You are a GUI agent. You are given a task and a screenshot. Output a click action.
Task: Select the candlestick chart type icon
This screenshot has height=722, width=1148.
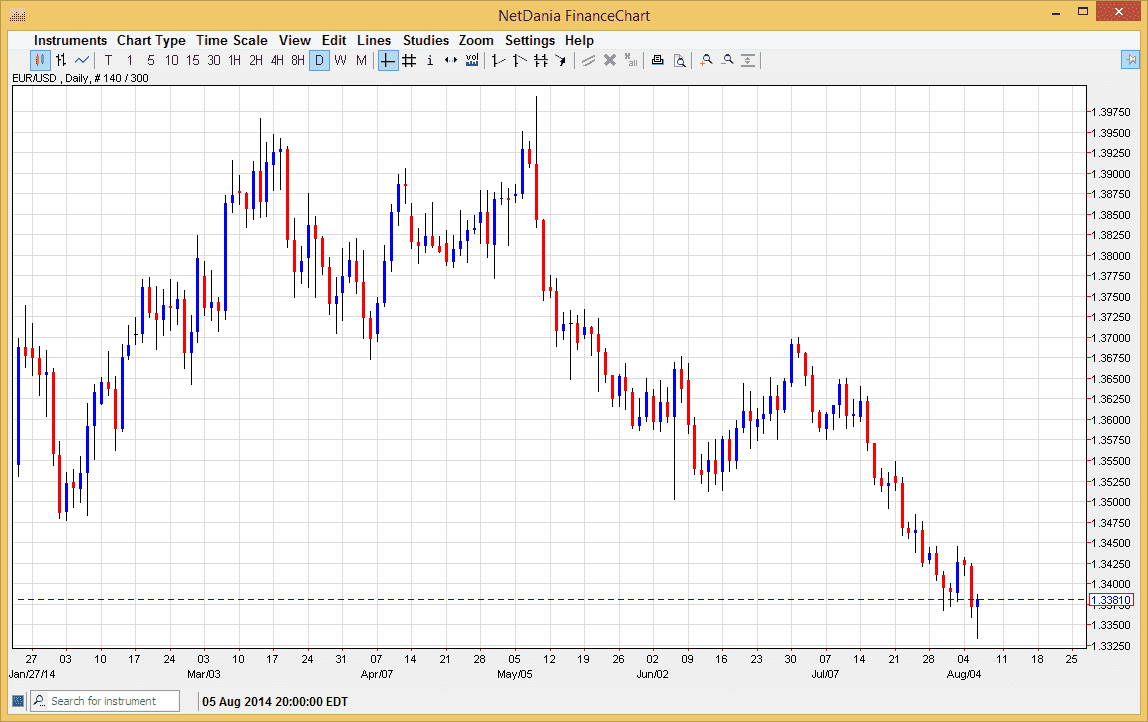40,60
